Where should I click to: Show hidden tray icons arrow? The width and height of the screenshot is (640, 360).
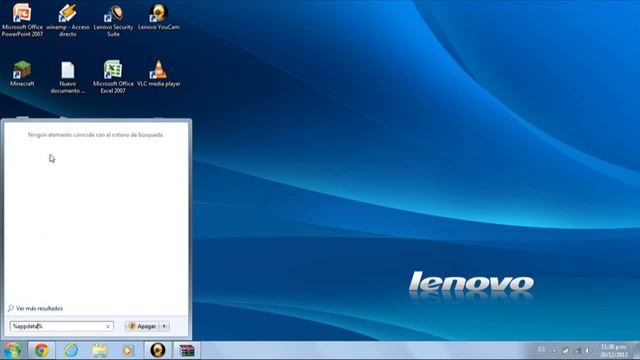tap(554, 350)
